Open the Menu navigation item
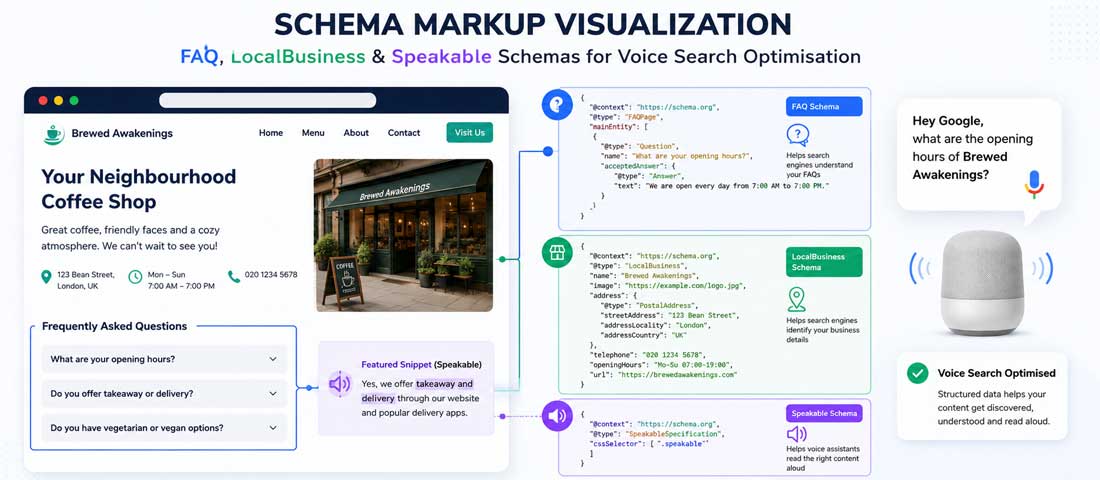The height and width of the screenshot is (480, 1100). tap(313, 133)
